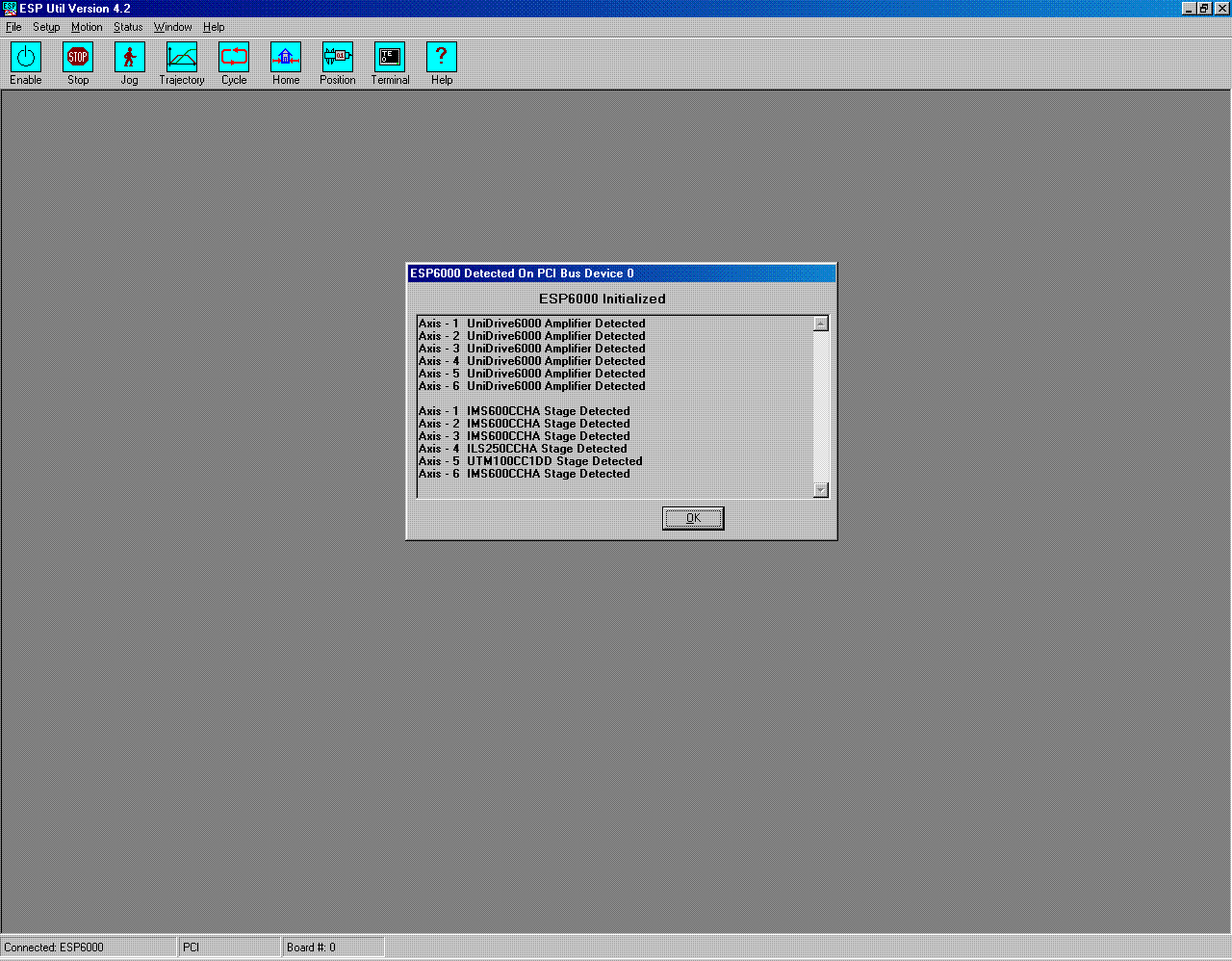The height and width of the screenshot is (961, 1232).
Task: Click the 'ESP6000 Initialized' heading
Action: point(603,299)
